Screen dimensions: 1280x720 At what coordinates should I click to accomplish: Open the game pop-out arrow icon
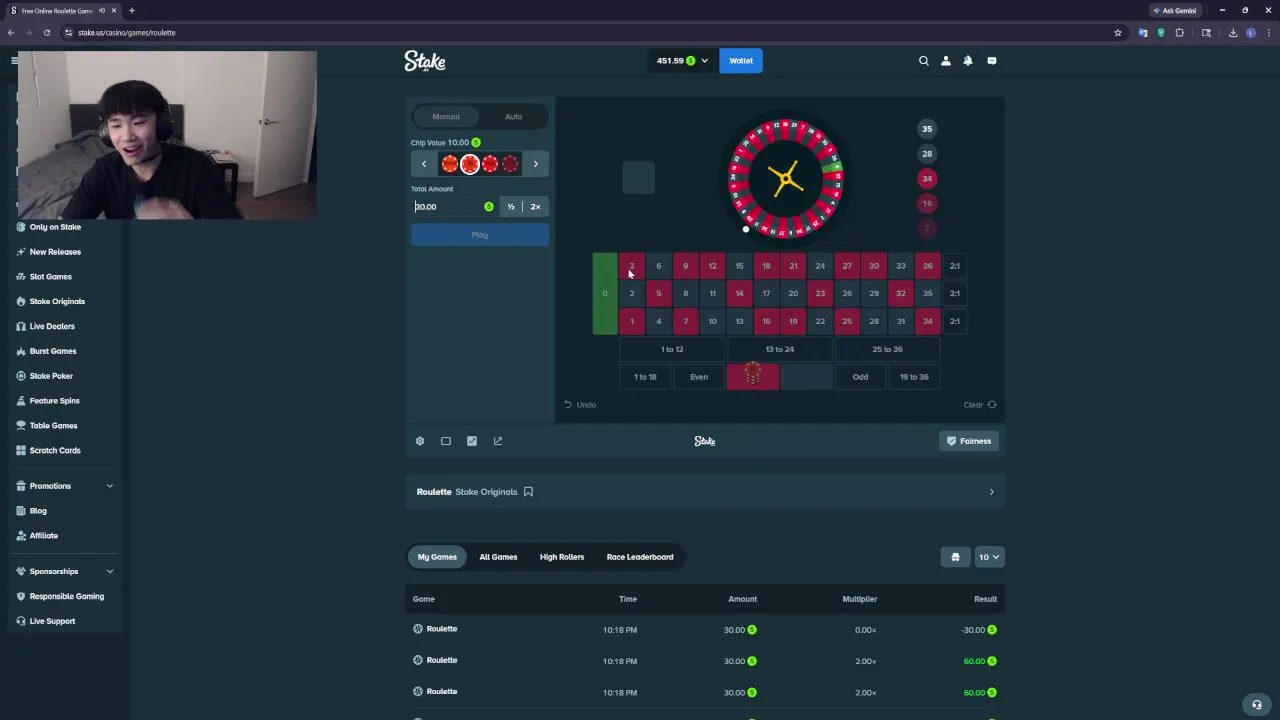(498, 441)
